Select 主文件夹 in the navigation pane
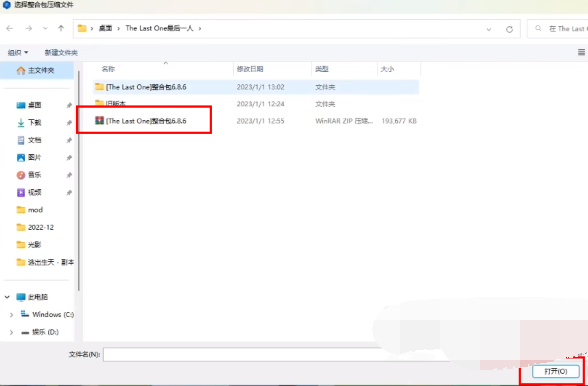Viewport: 588px width, 386px height. pyautogui.click(x=37, y=71)
